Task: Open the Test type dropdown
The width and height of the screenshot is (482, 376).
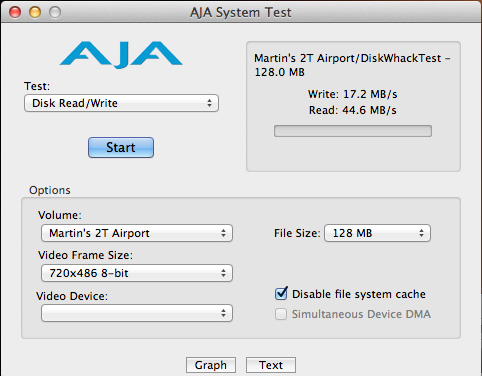Action: [x=121, y=103]
